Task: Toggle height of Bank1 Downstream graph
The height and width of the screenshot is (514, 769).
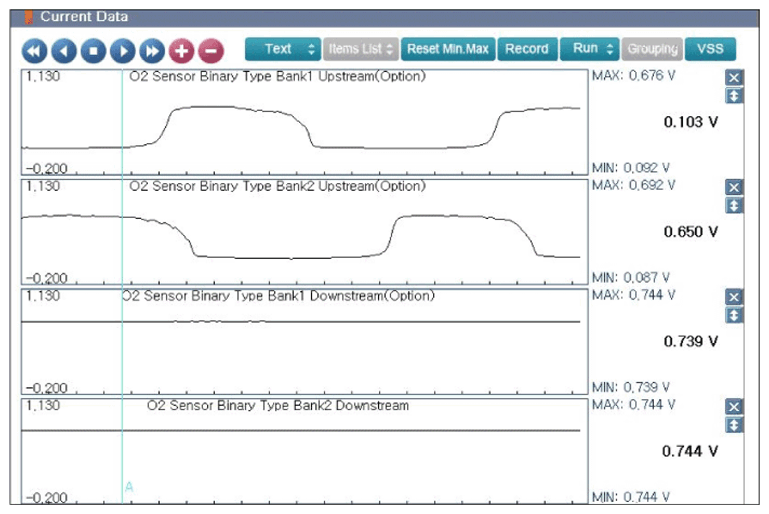Action: pyautogui.click(x=734, y=315)
